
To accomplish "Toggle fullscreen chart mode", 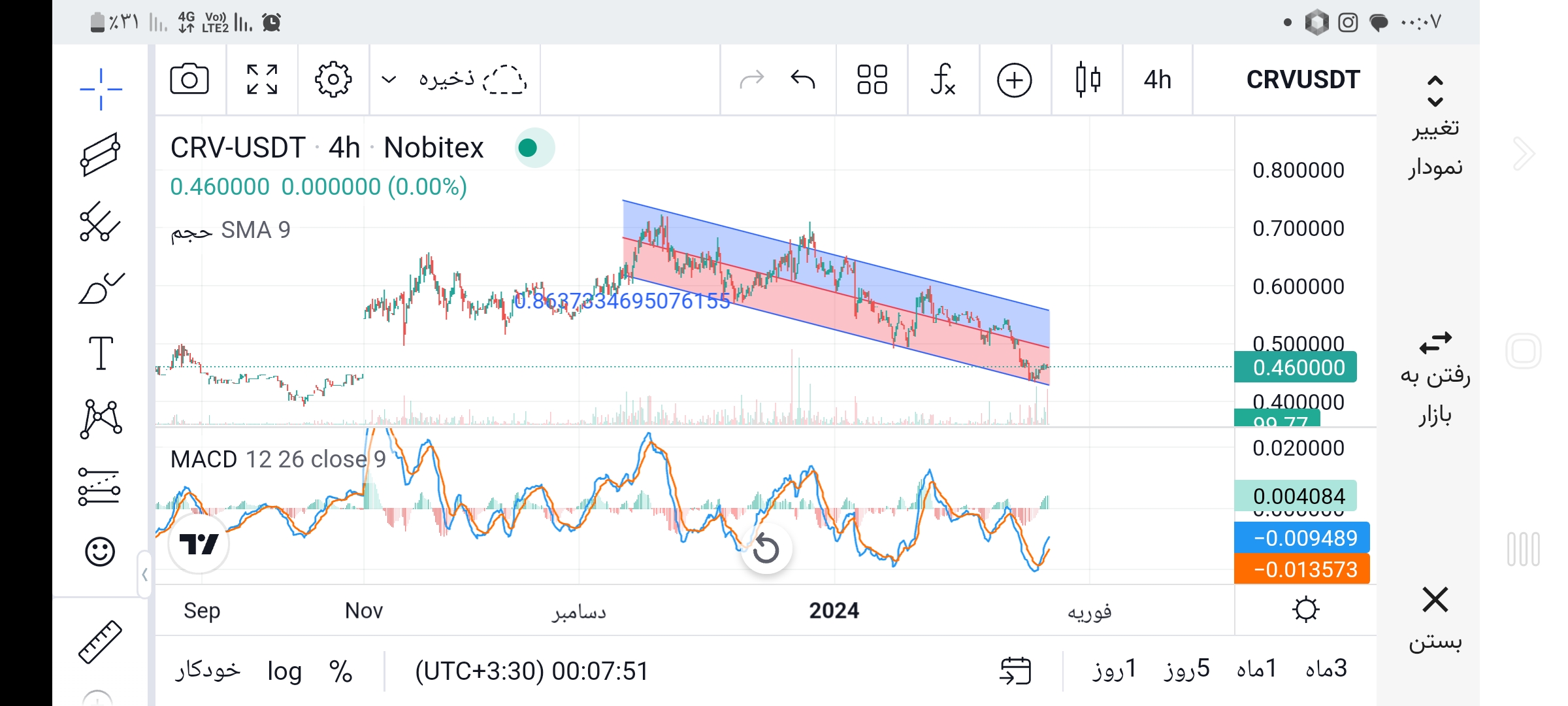I will (x=262, y=80).
